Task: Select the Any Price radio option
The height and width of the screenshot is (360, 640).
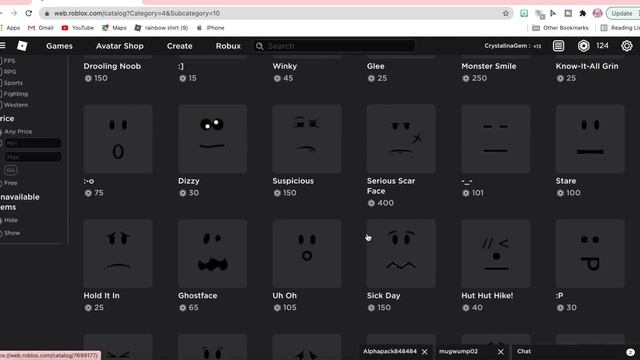Action: [1, 132]
